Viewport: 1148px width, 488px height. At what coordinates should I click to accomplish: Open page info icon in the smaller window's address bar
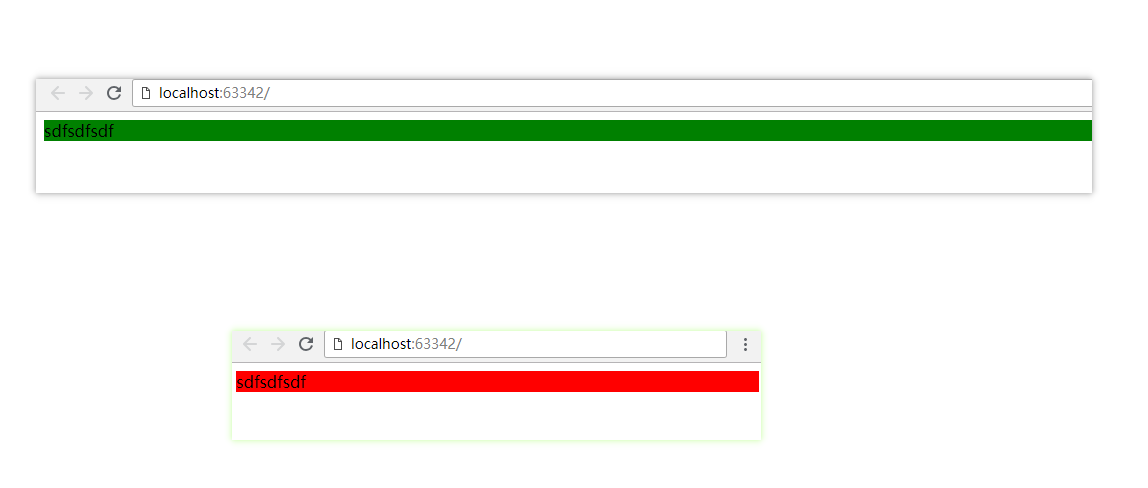click(x=338, y=344)
